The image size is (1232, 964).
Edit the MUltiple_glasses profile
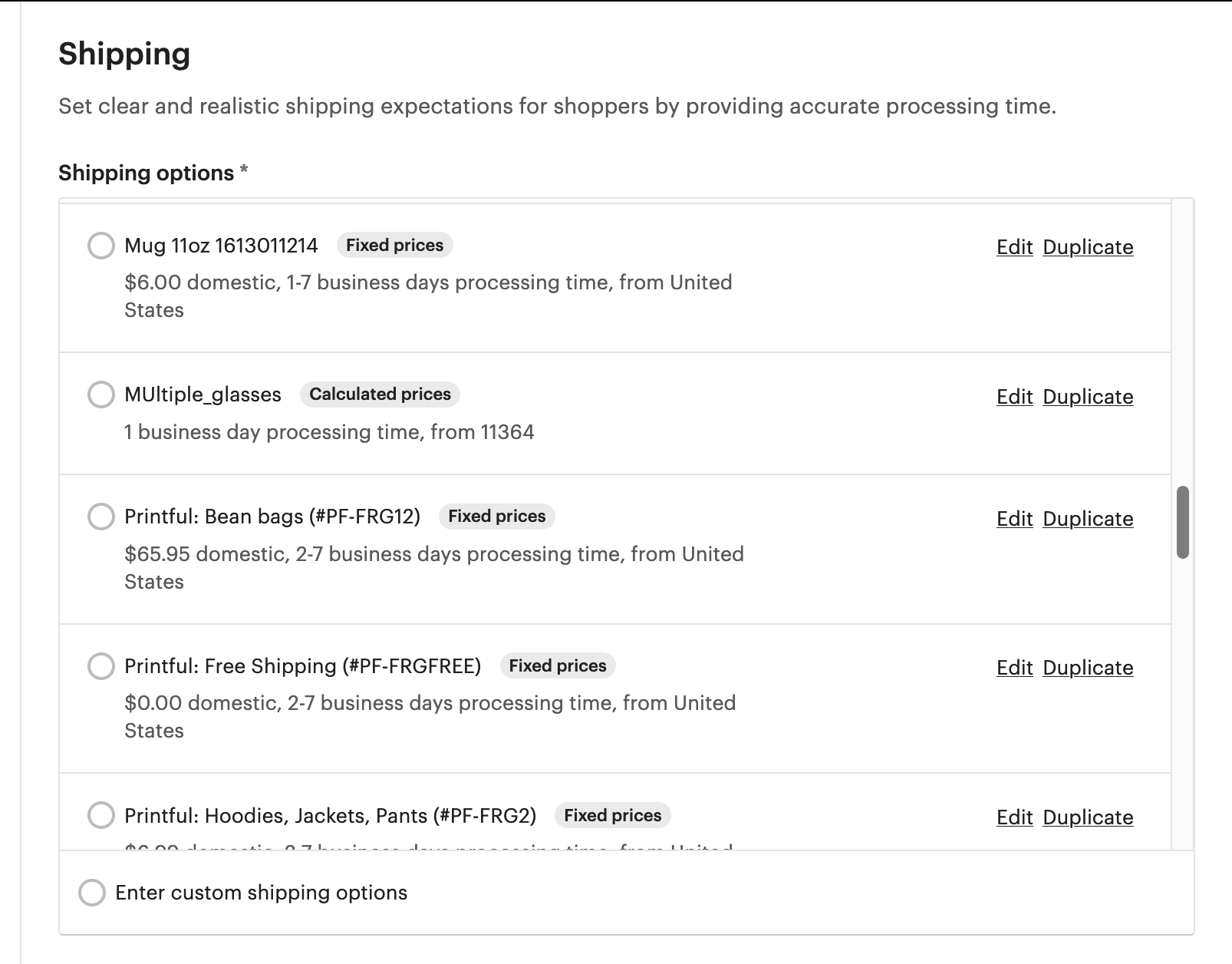[1015, 397]
